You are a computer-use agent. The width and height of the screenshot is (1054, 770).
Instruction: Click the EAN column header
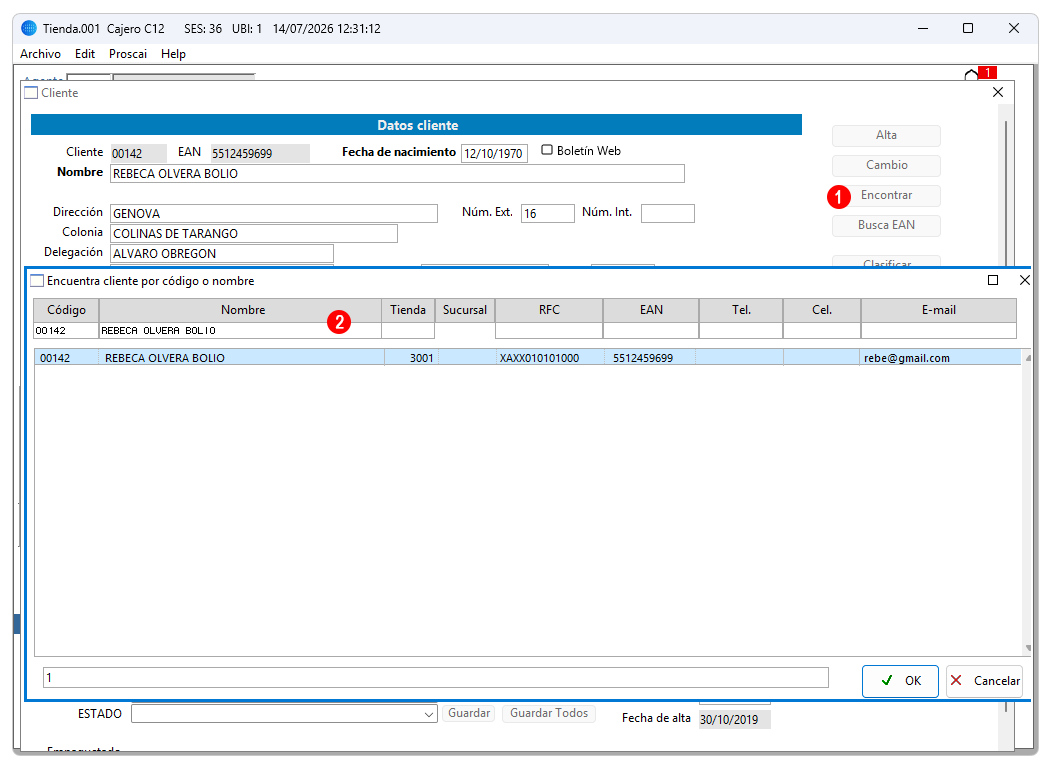point(651,310)
